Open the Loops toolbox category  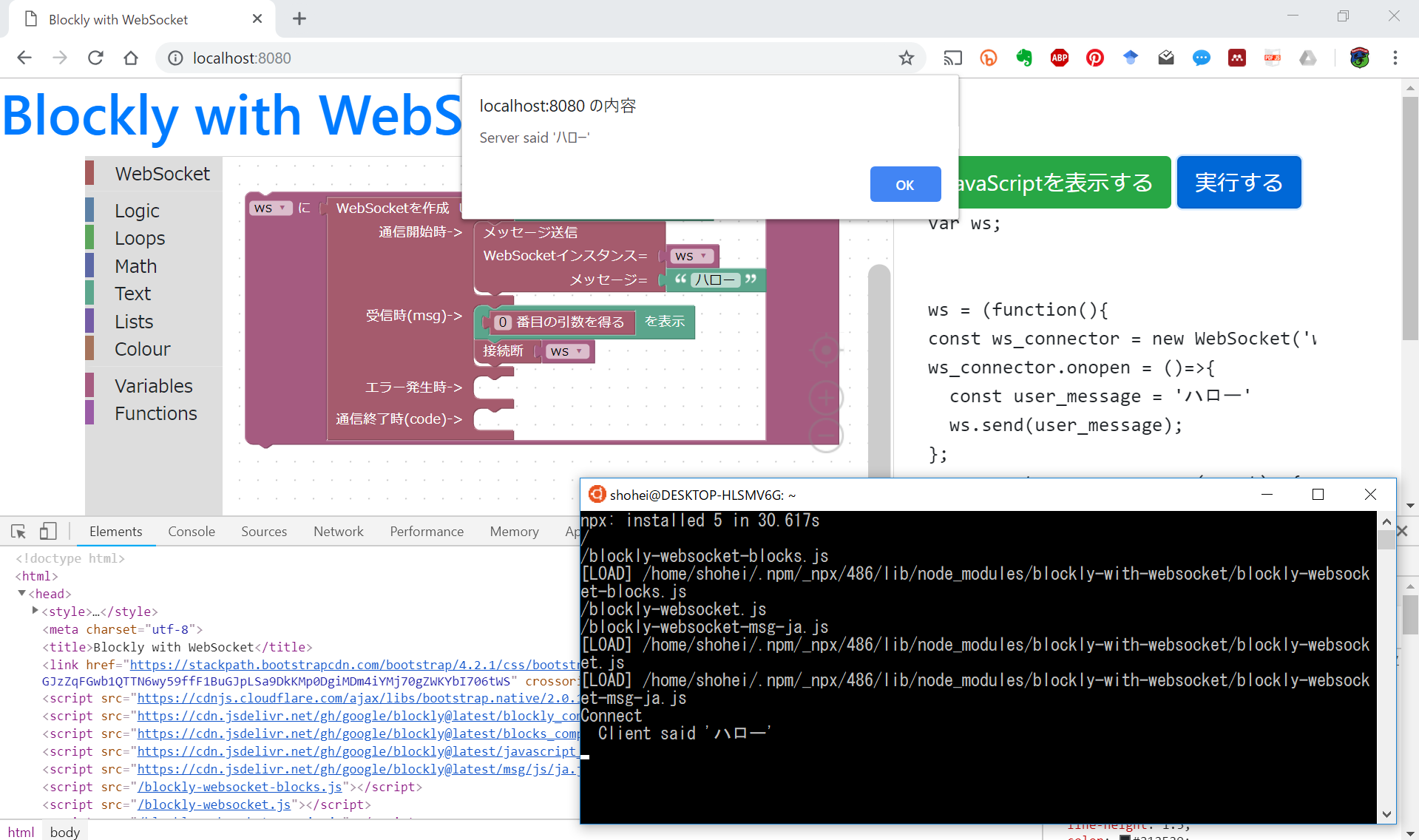point(154,238)
